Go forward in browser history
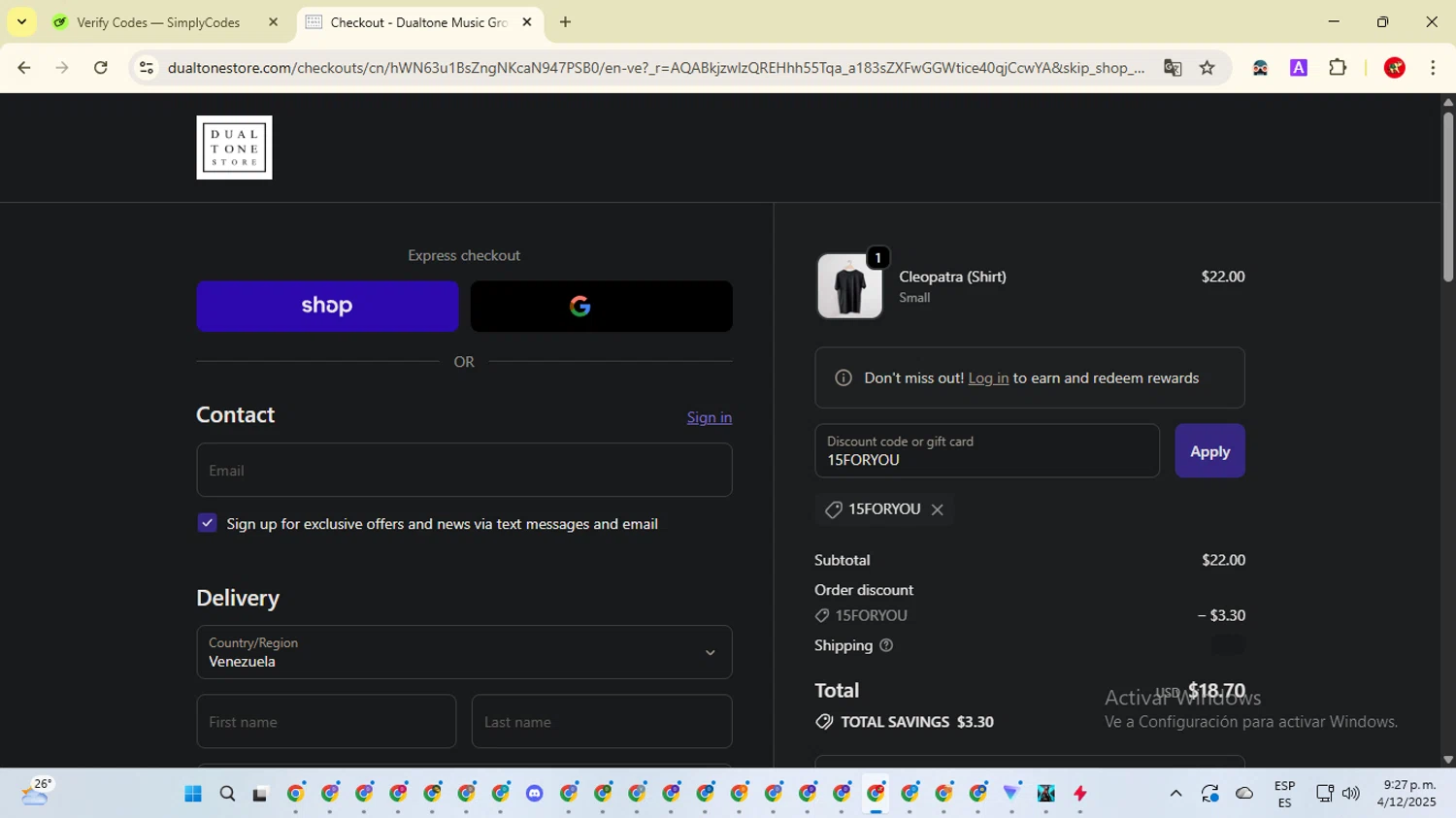1456x818 pixels. 62,68
